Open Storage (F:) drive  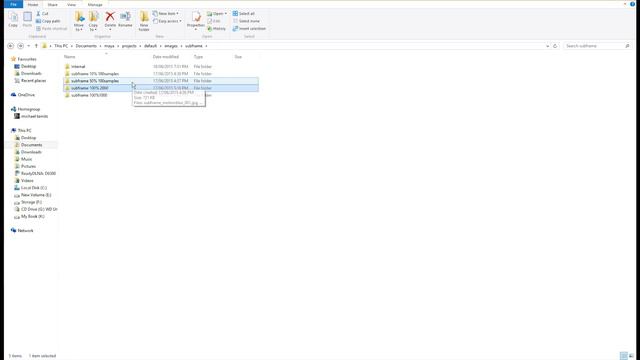31,202
